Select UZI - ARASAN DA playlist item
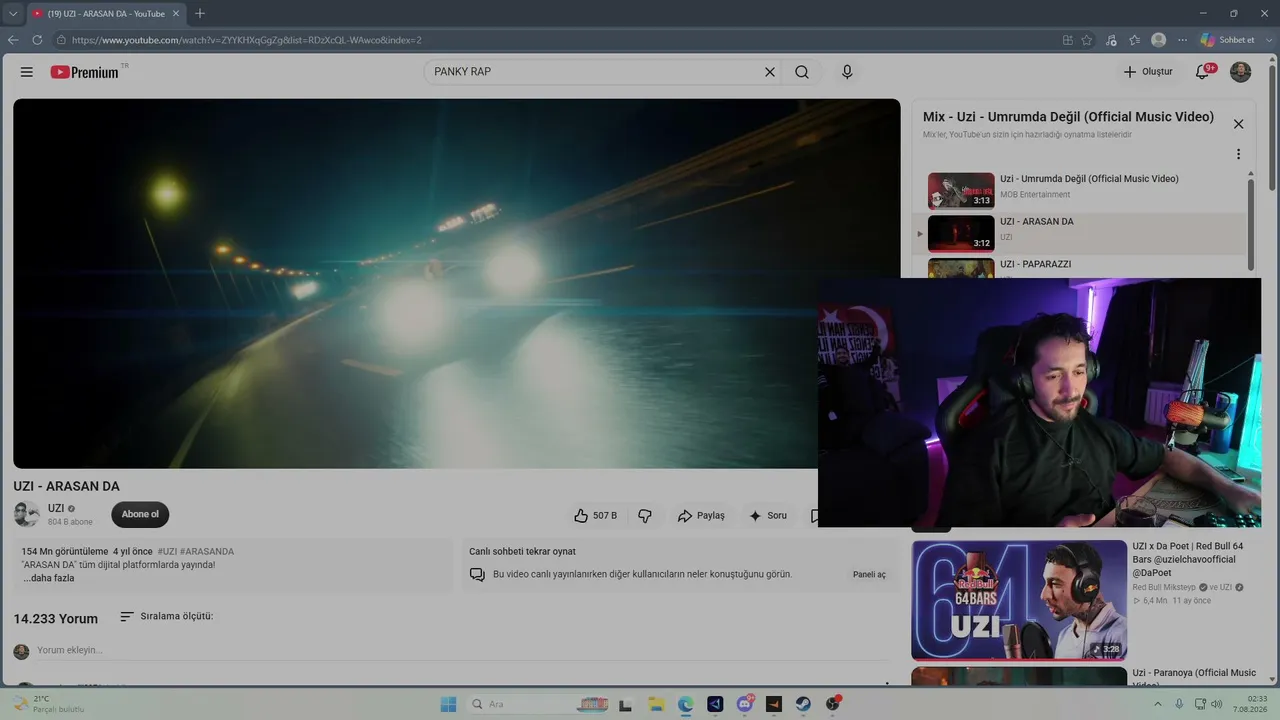This screenshot has width=1280, height=720. point(1081,233)
